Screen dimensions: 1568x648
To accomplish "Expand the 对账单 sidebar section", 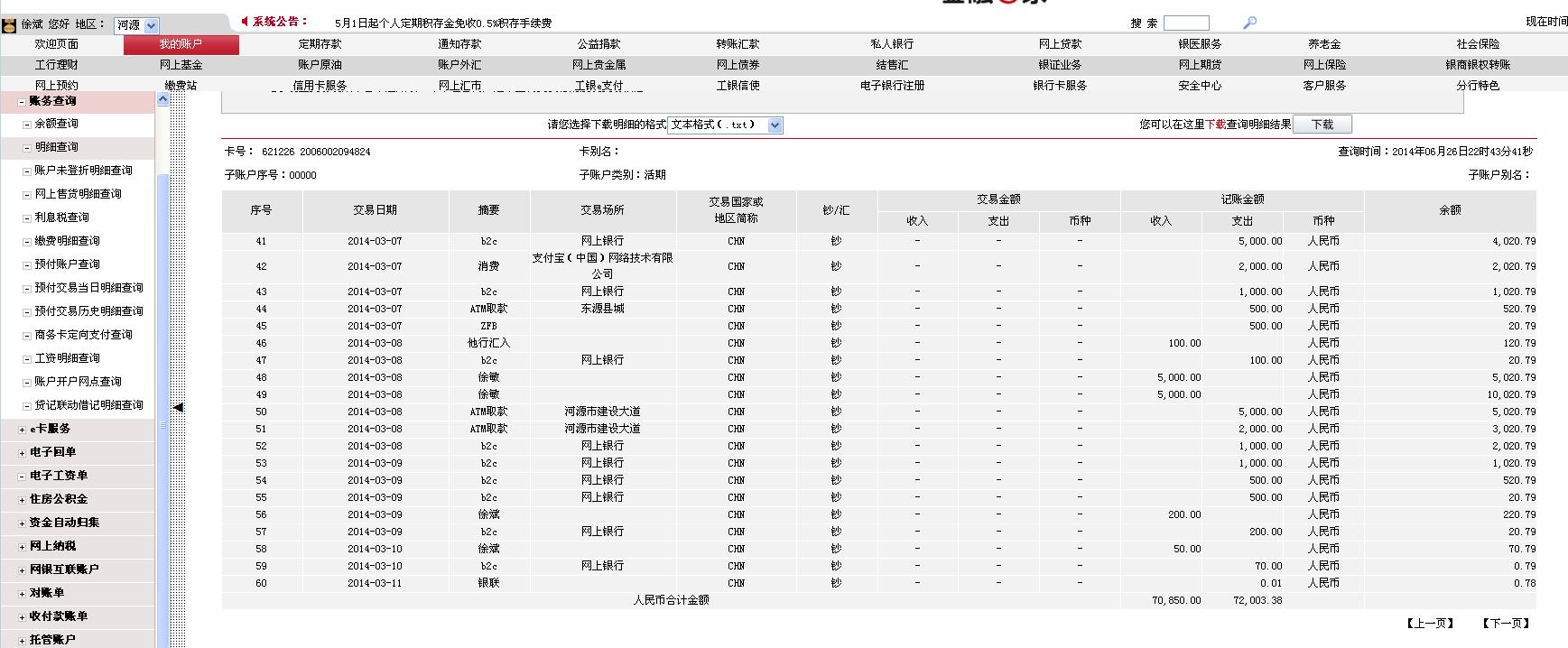I will [x=23, y=594].
